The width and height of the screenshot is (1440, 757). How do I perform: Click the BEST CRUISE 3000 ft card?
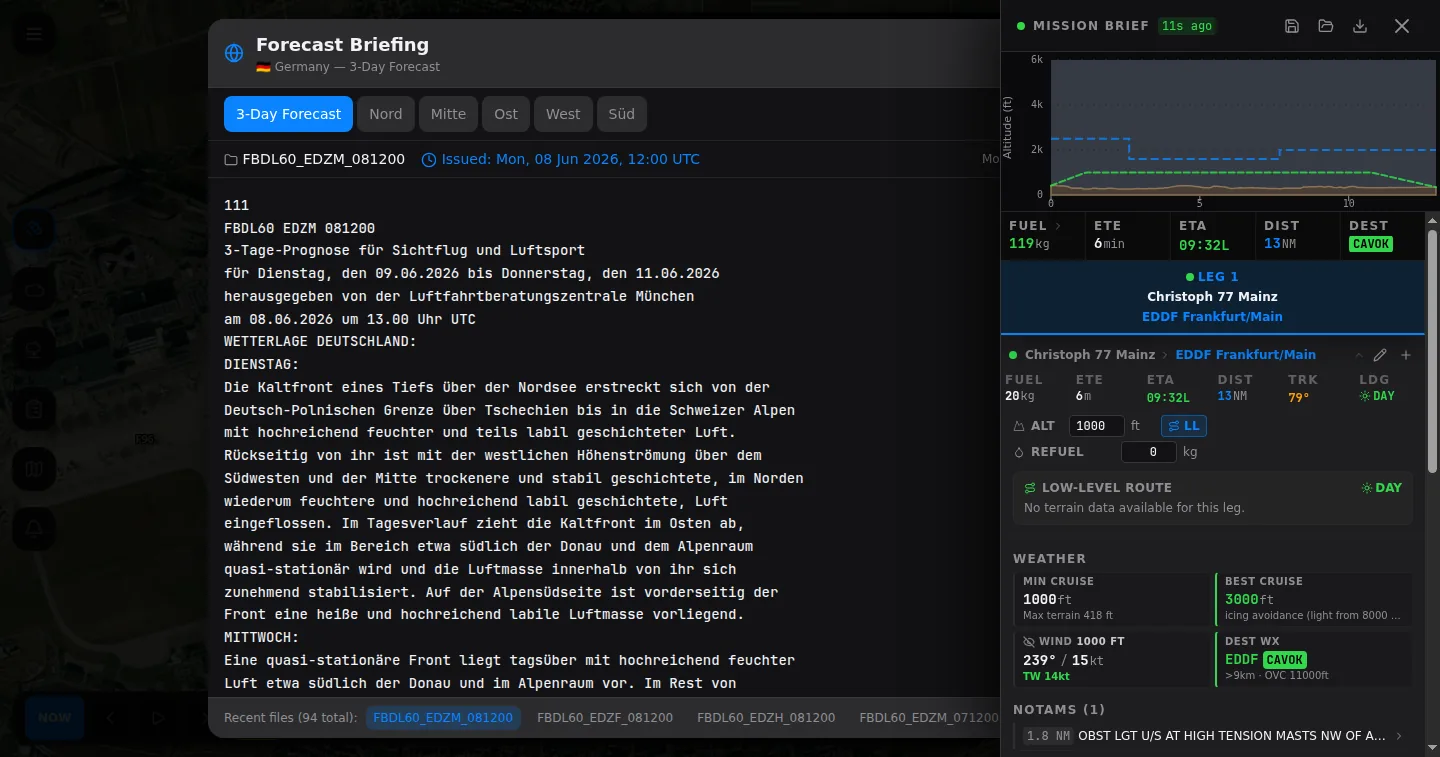pyautogui.click(x=1313, y=600)
